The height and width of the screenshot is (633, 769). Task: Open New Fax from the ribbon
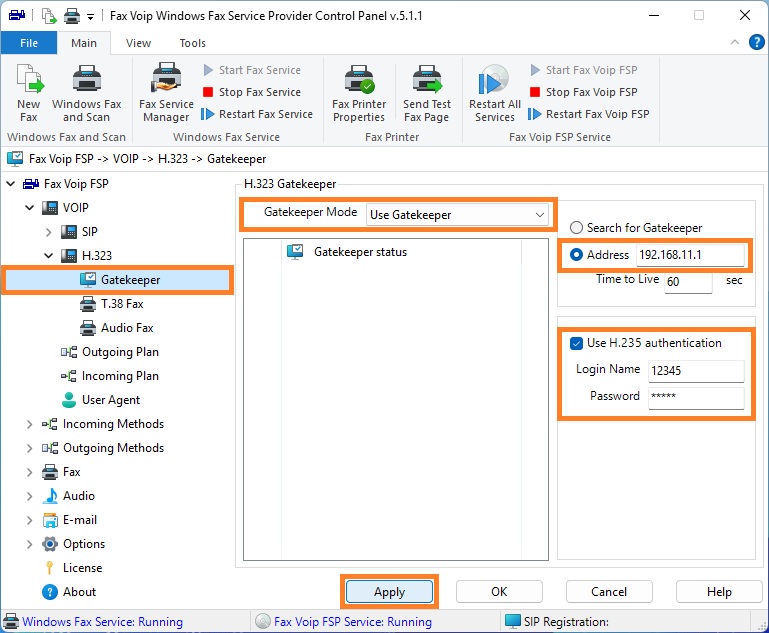tap(29, 93)
